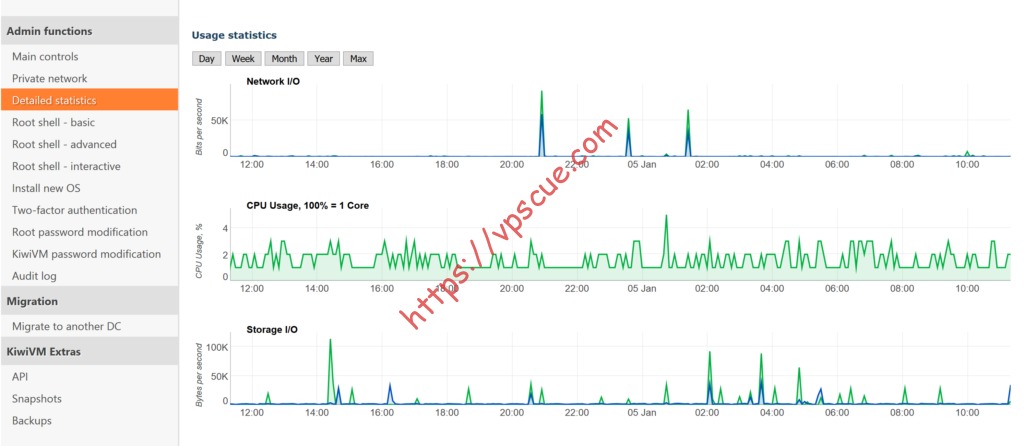Click the Usage statistics heading

[234, 35]
